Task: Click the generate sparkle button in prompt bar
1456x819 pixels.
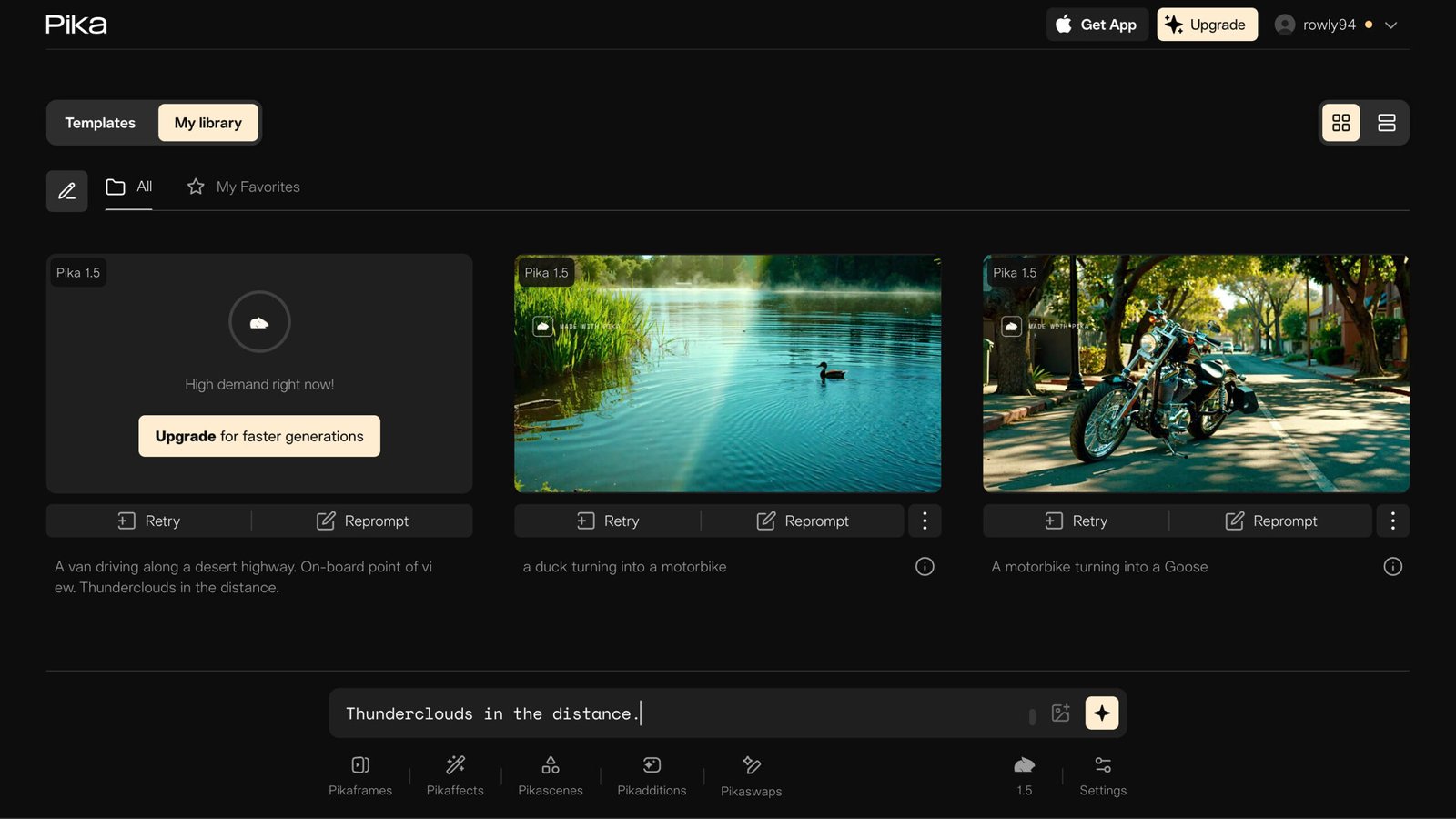Action: (x=1102, y=713)
